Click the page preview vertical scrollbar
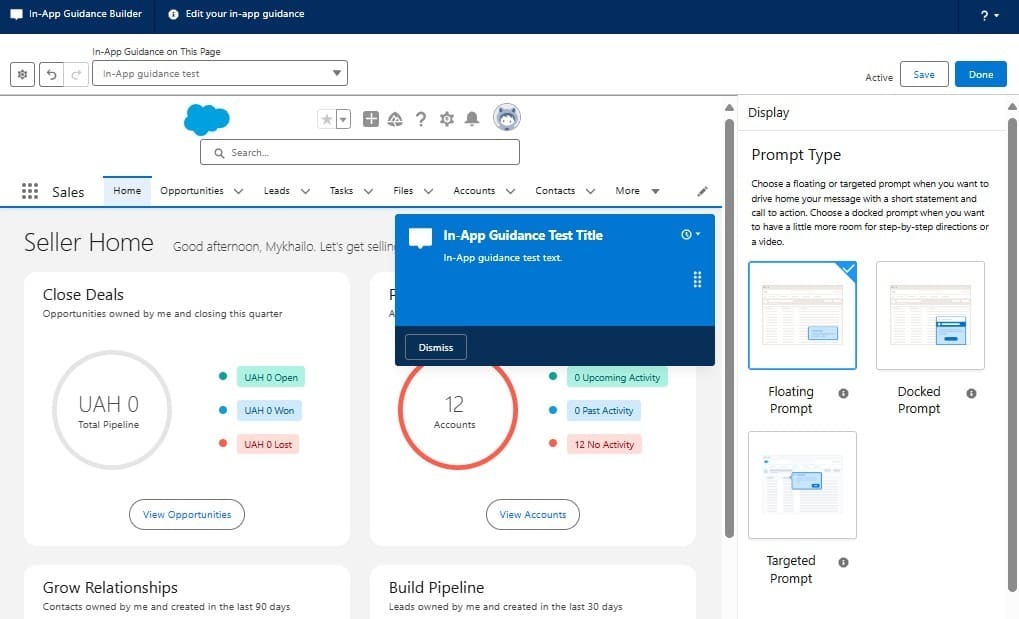1019x619 pixels. click(729, 328)
